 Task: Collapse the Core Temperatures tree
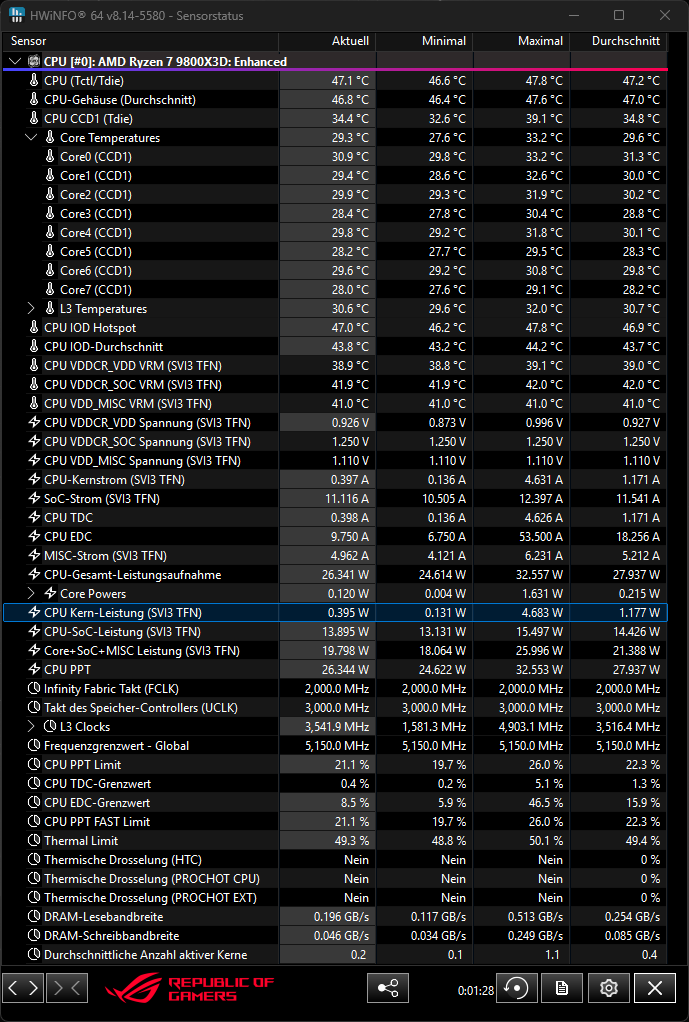[x=31, y=138]
